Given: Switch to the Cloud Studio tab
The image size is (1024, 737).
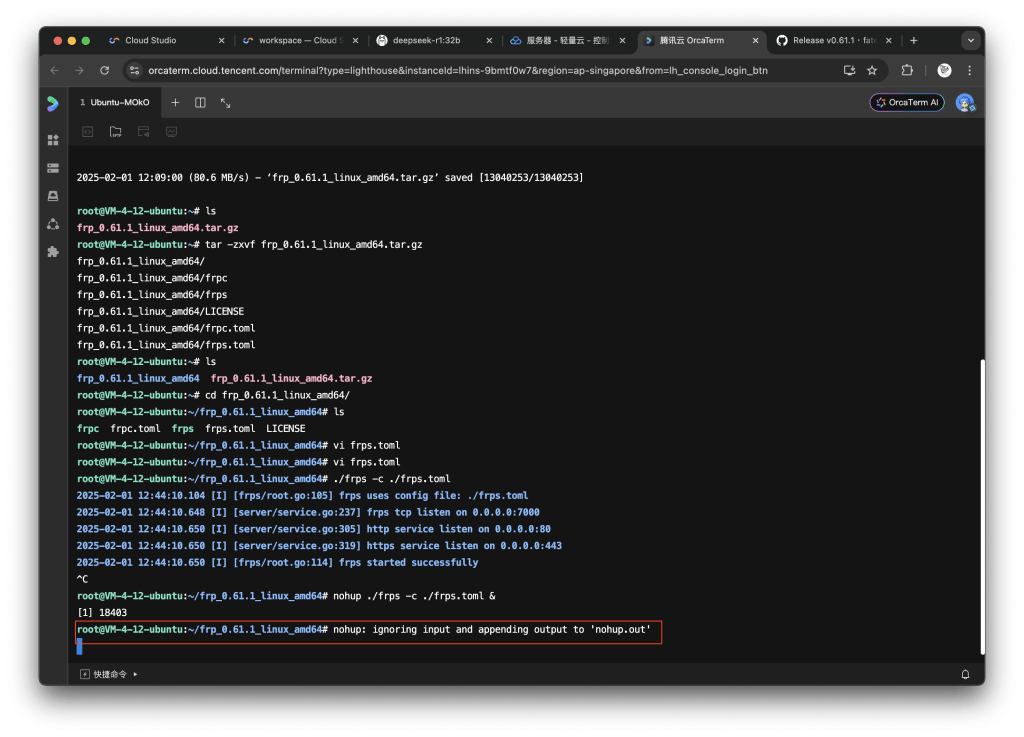Looking at the screenshot, I should point(167,40).
